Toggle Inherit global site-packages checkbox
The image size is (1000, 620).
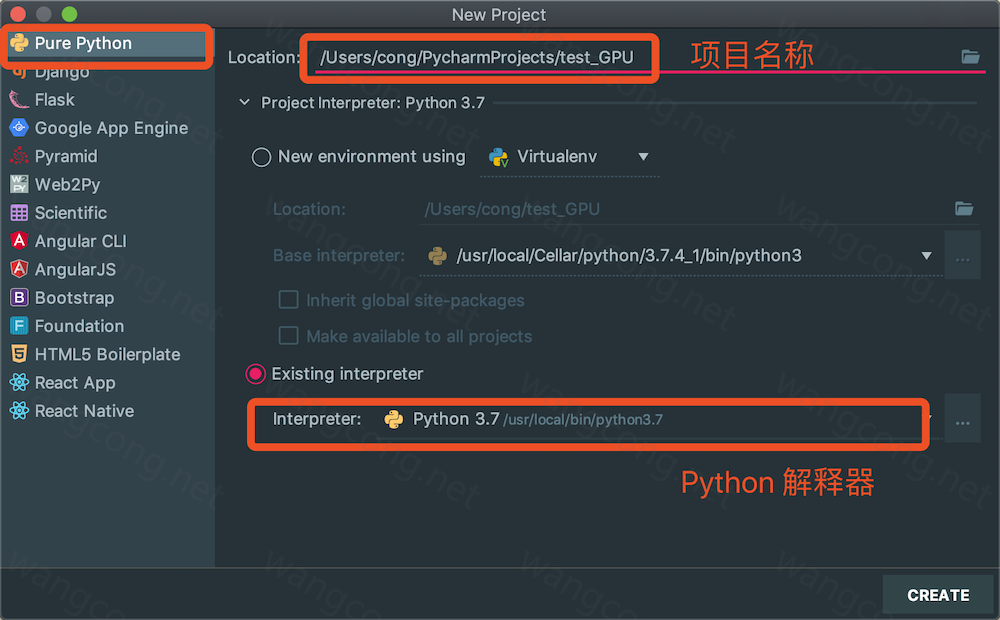point(288,300)
